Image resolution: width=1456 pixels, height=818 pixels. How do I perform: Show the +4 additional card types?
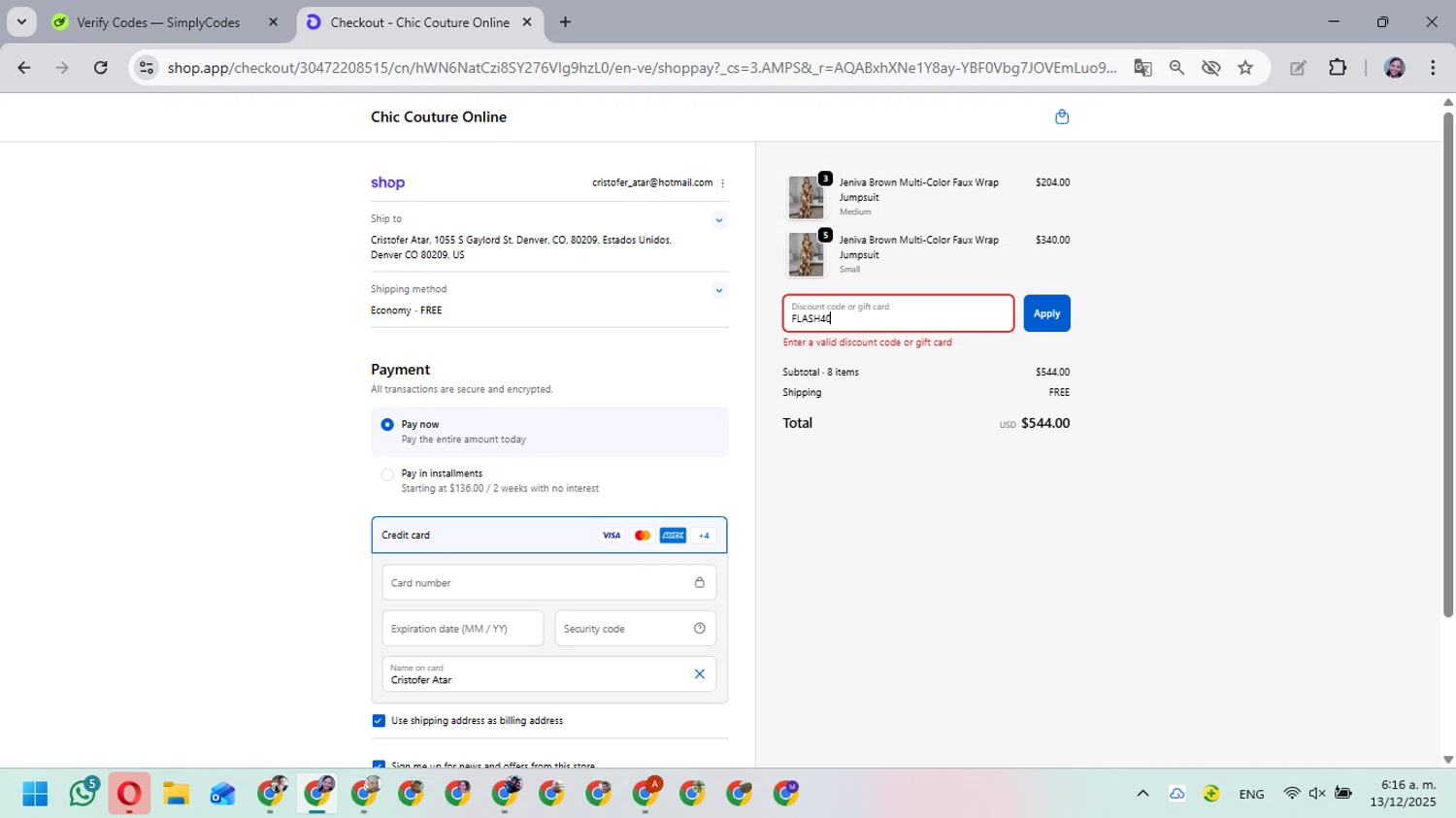pyautogui.click(x=704, y=536)
